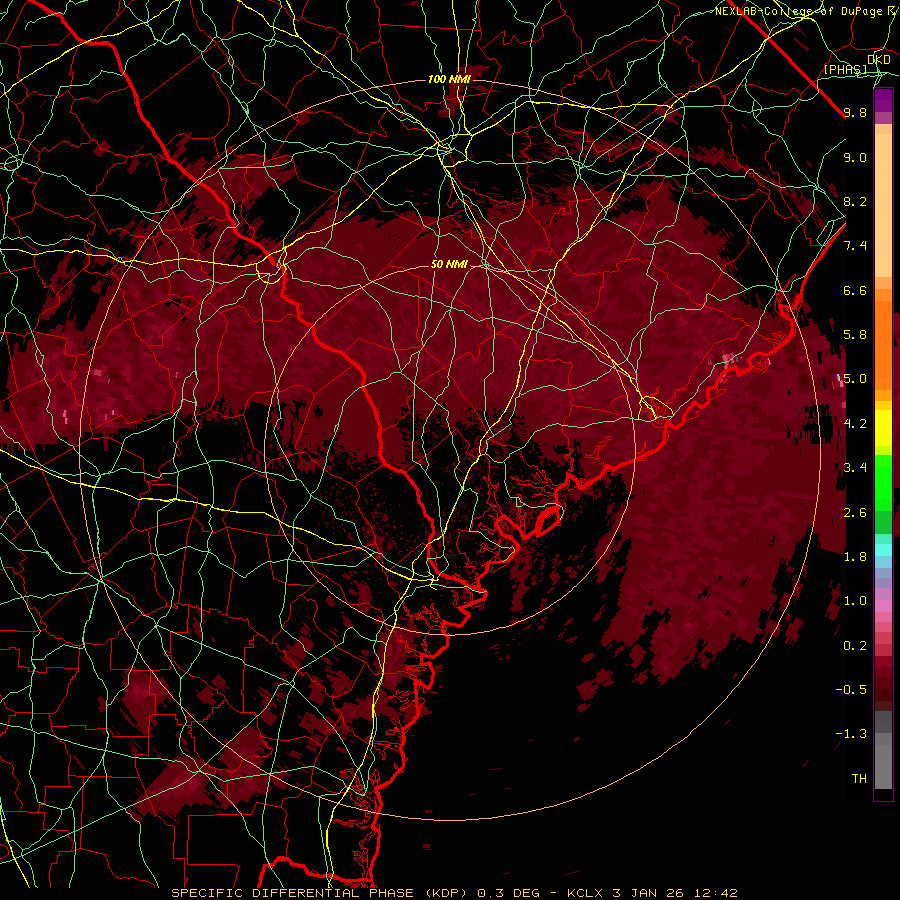Select the cyan band of the color scale
Viewport: 900px width, 900px height.
point(883,550)
